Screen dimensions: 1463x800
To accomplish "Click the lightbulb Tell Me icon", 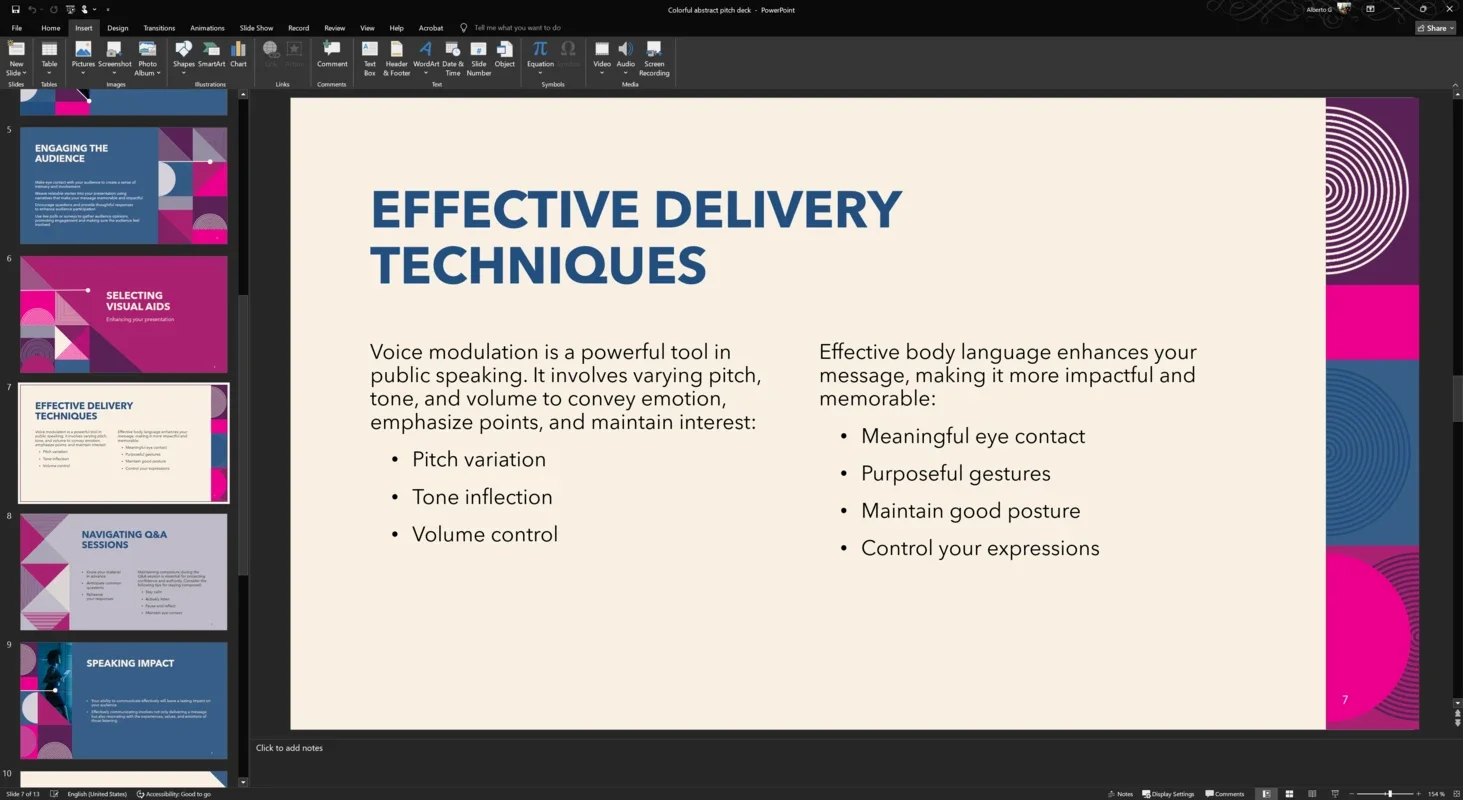I will [463, 28].
